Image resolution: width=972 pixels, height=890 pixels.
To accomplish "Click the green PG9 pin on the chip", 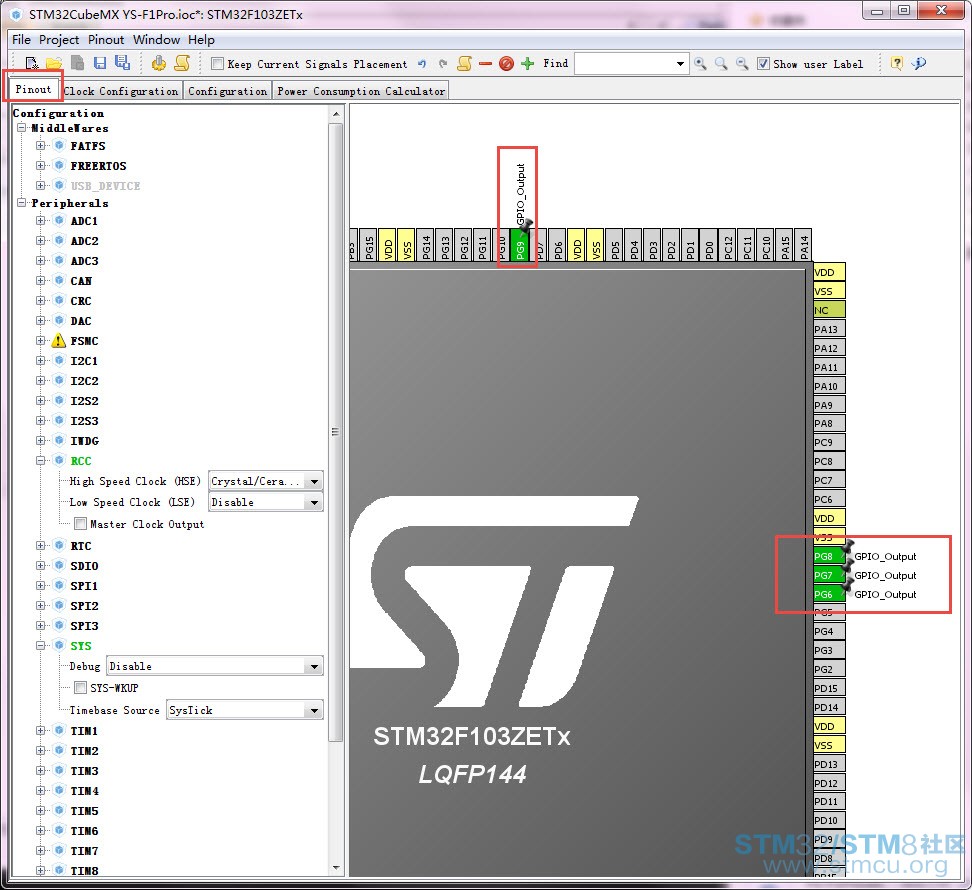I will point(519,245).
